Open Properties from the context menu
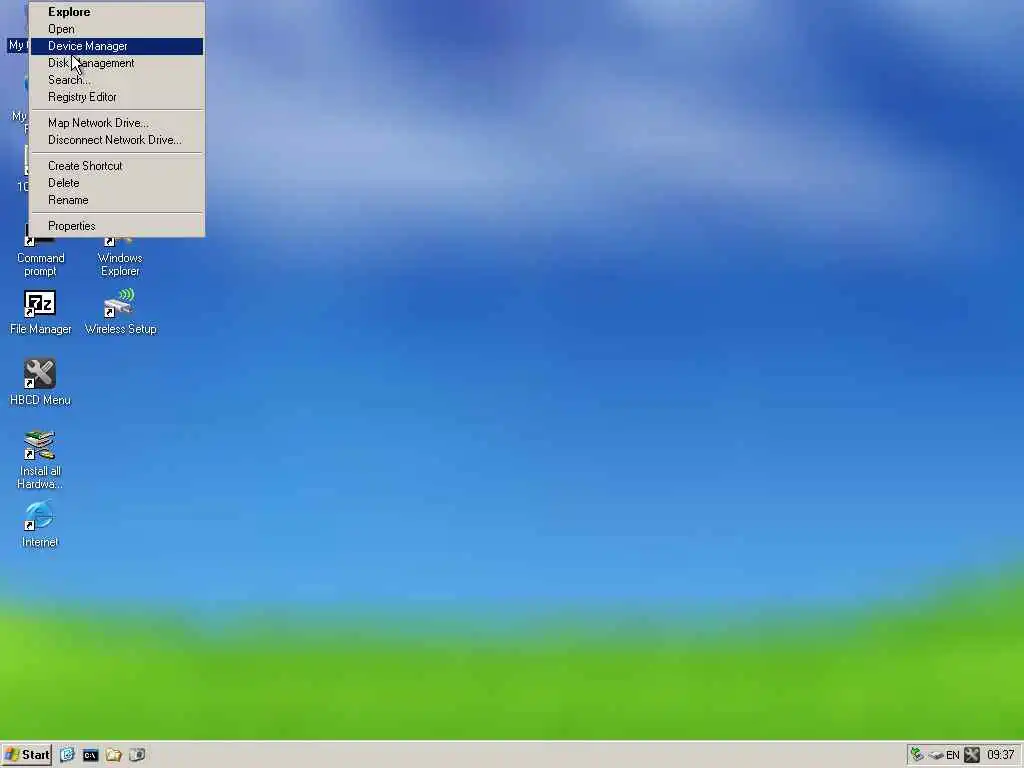This screenshot has width=1024, height=768. [117, 226]
